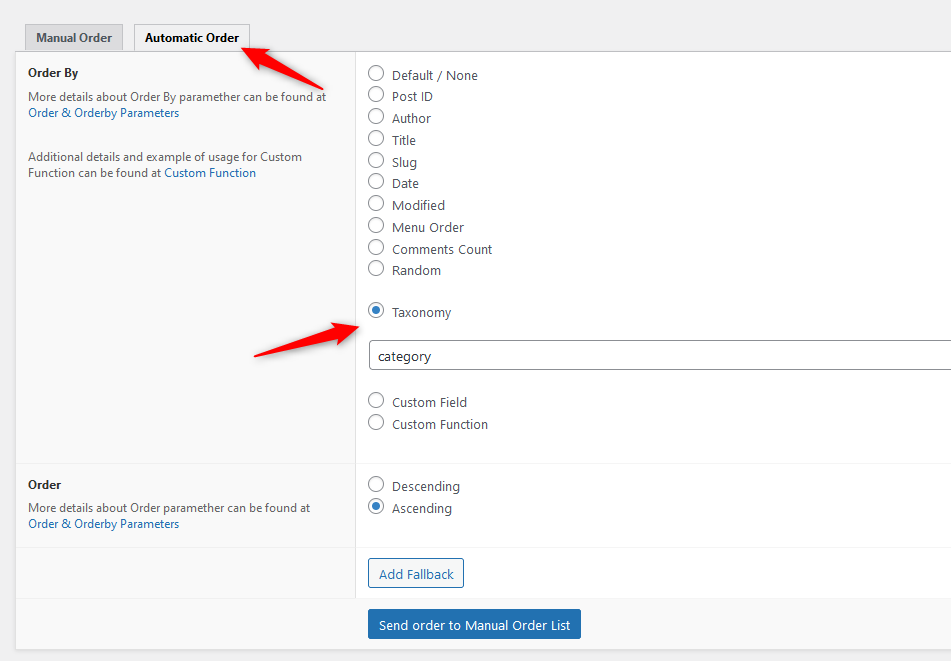
Task: Select the Slug radio button
Action: (376, 160)
